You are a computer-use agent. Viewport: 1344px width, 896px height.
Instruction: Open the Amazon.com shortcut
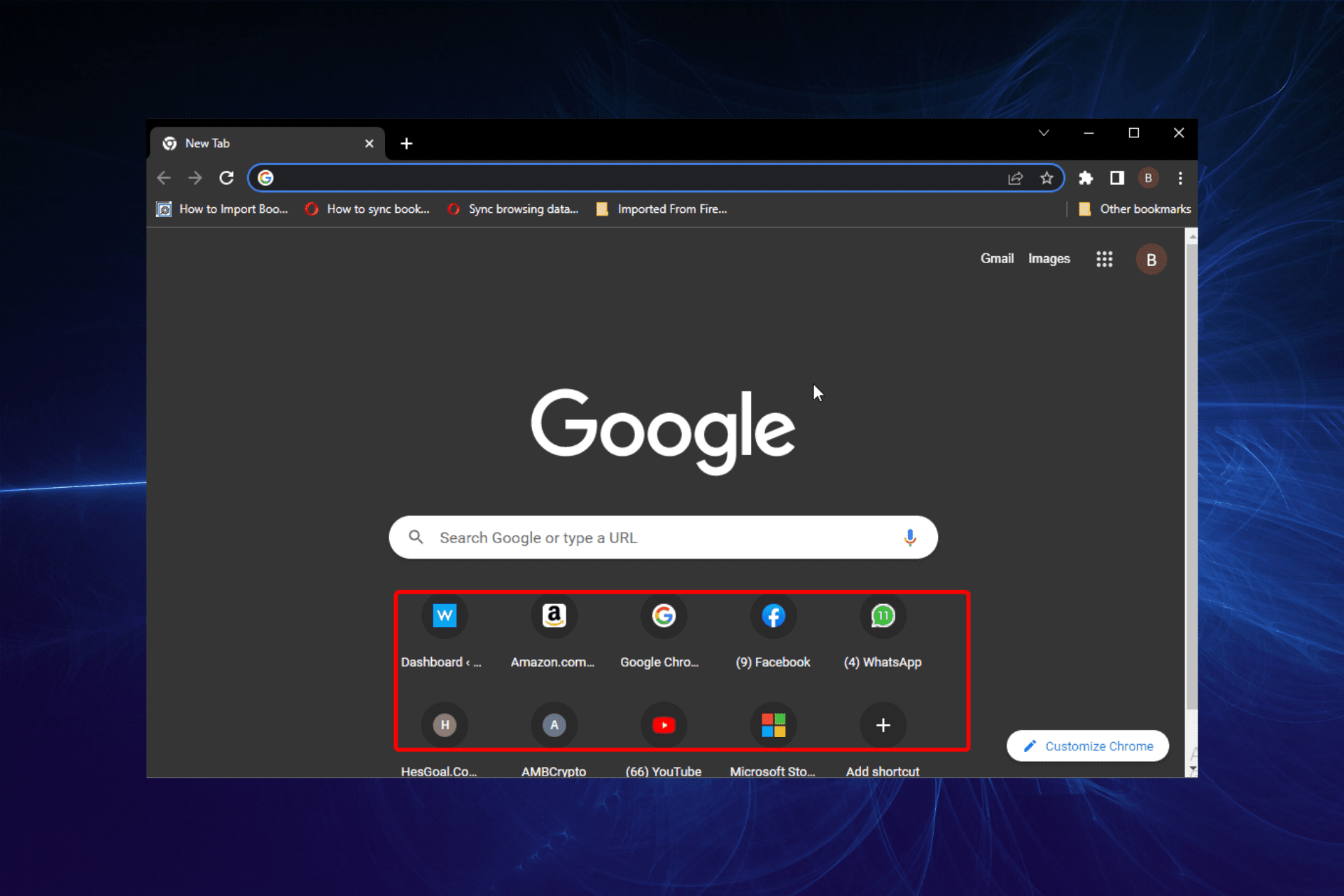(554, 617)
